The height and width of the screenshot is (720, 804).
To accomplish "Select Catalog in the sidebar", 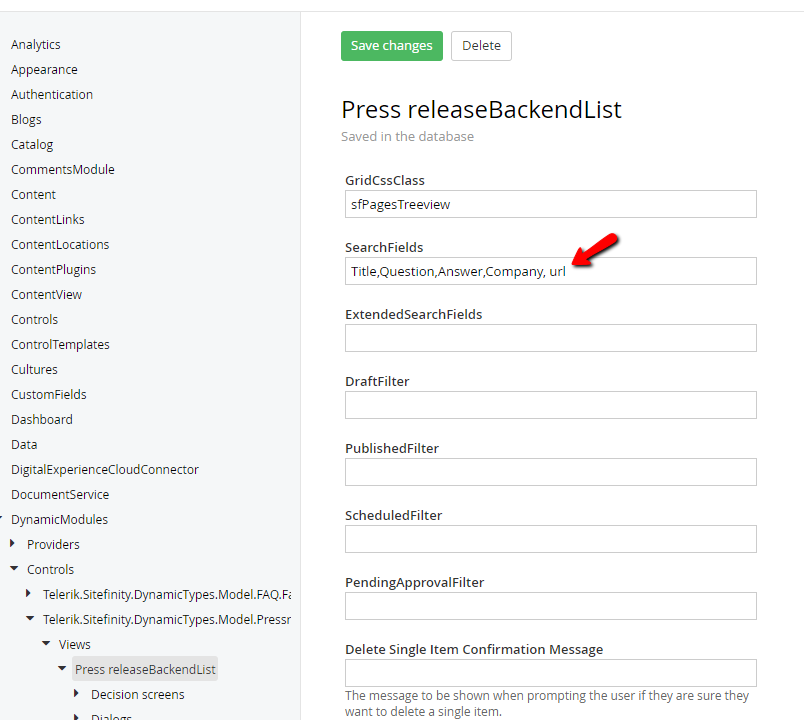I will 32,145.
